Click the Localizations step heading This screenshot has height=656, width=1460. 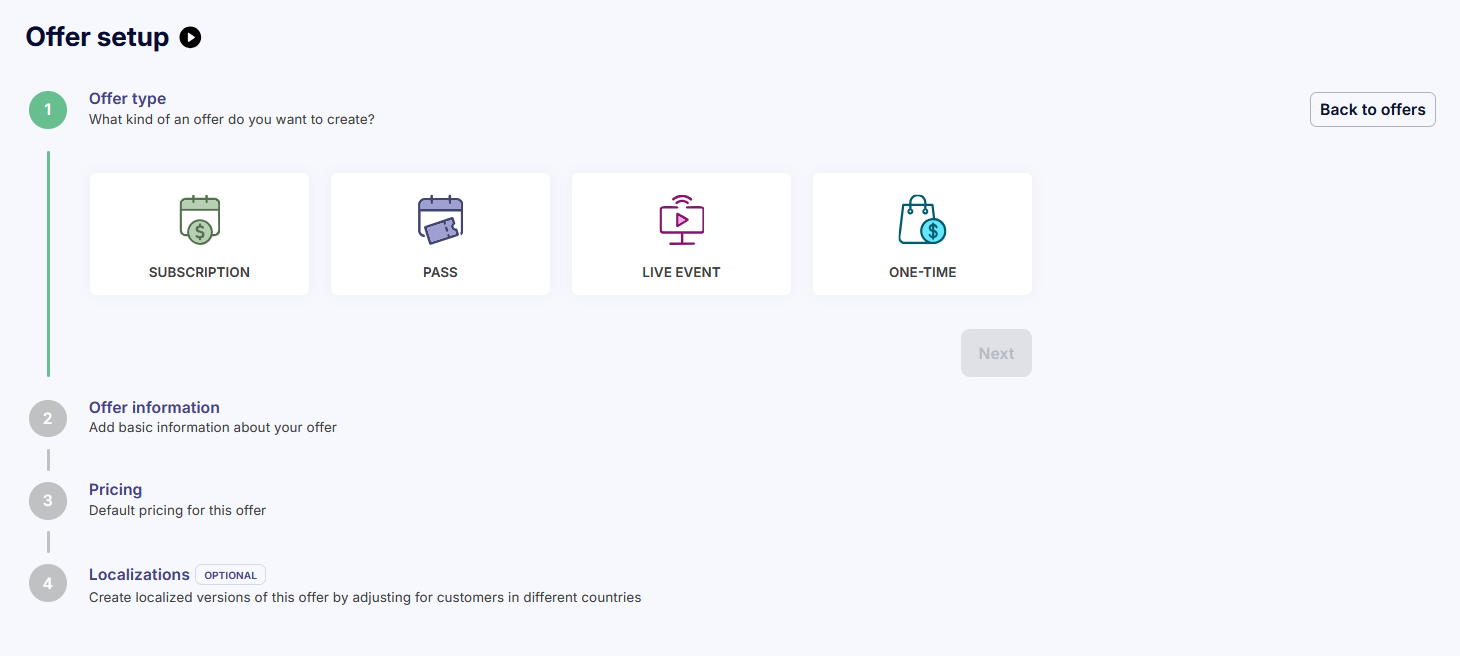pos(139,575)
